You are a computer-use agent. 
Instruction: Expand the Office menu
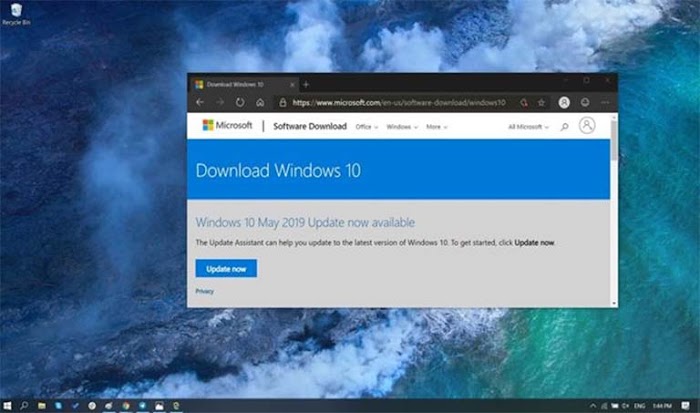(x=367, y=127)
